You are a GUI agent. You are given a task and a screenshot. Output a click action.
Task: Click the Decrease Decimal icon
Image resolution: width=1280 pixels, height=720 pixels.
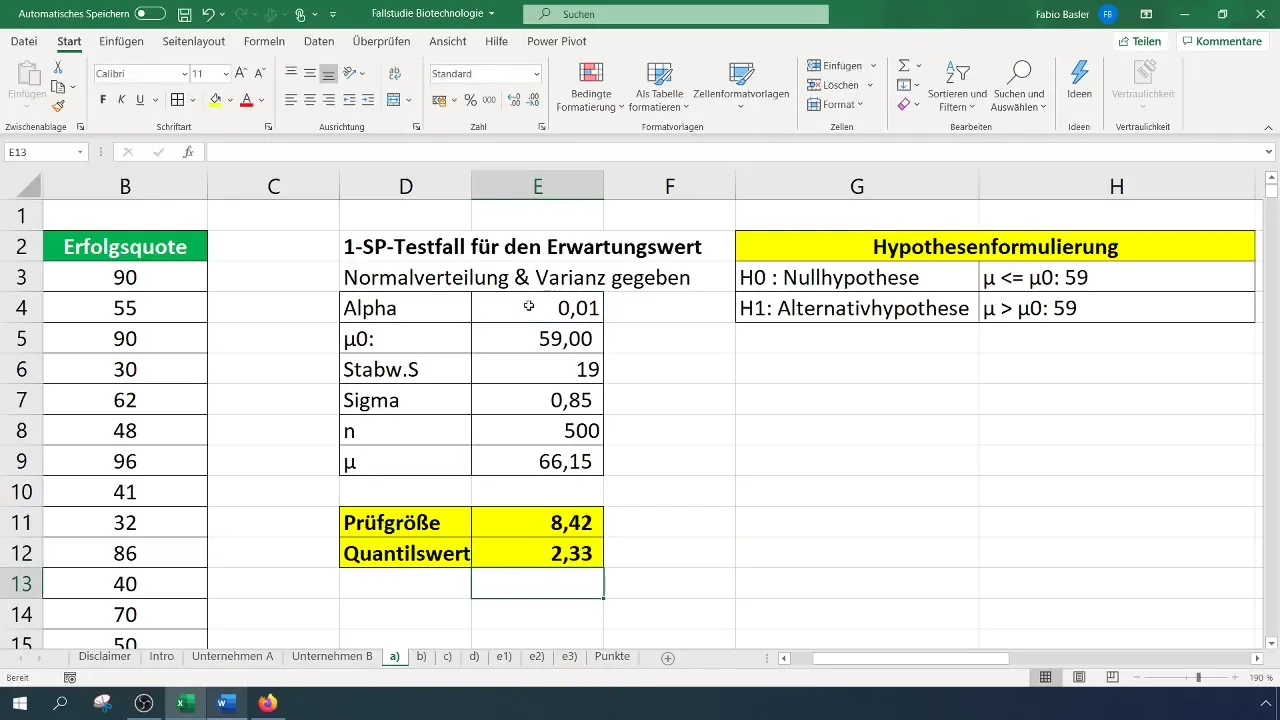pyautogui.click(x=534, y=100)
